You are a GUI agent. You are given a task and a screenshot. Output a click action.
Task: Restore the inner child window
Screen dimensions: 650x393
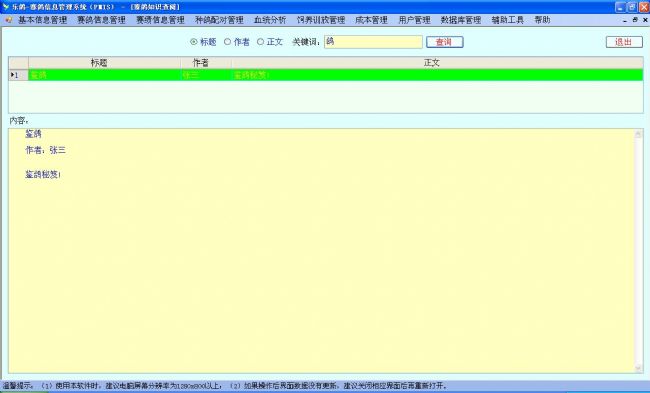coord(635,20)
